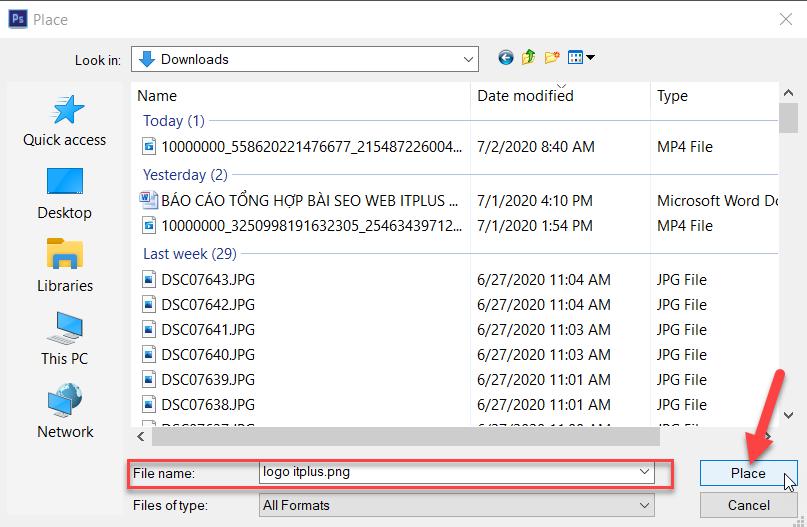Go up one folder level
The width and height of the screenshot is (807, 527).
[529, 58]
